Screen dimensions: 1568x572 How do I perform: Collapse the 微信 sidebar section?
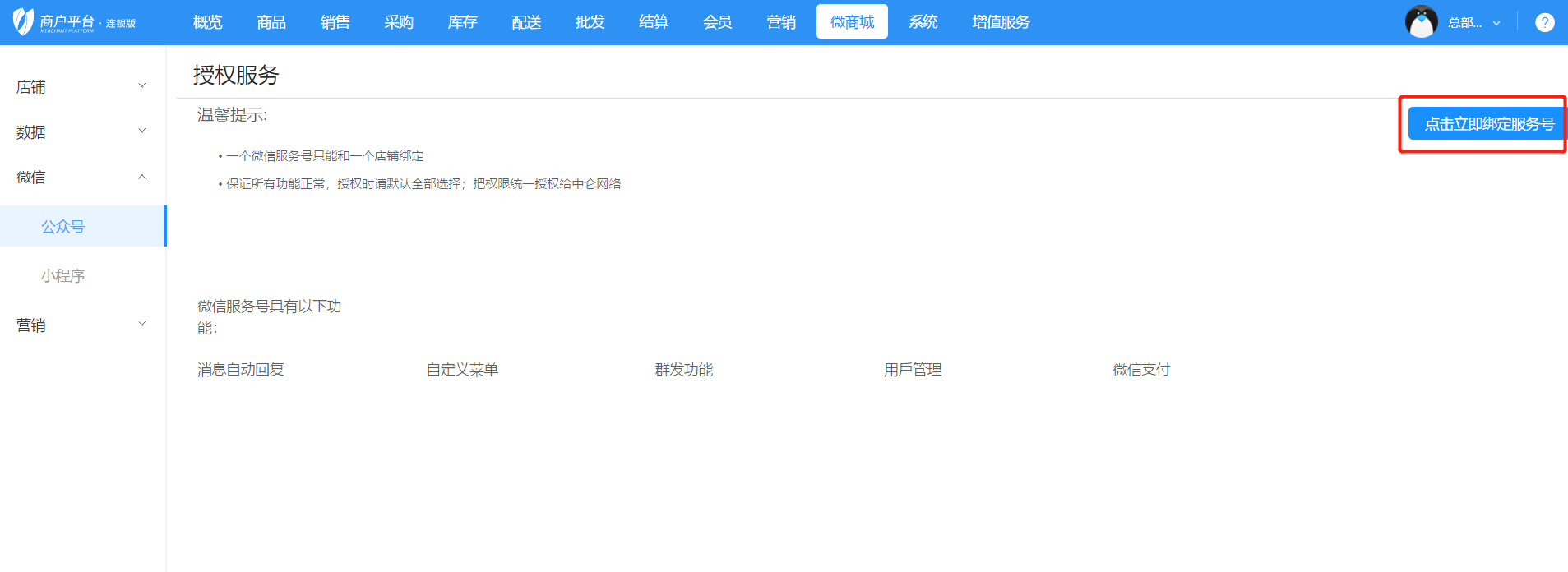pos(82,177)
